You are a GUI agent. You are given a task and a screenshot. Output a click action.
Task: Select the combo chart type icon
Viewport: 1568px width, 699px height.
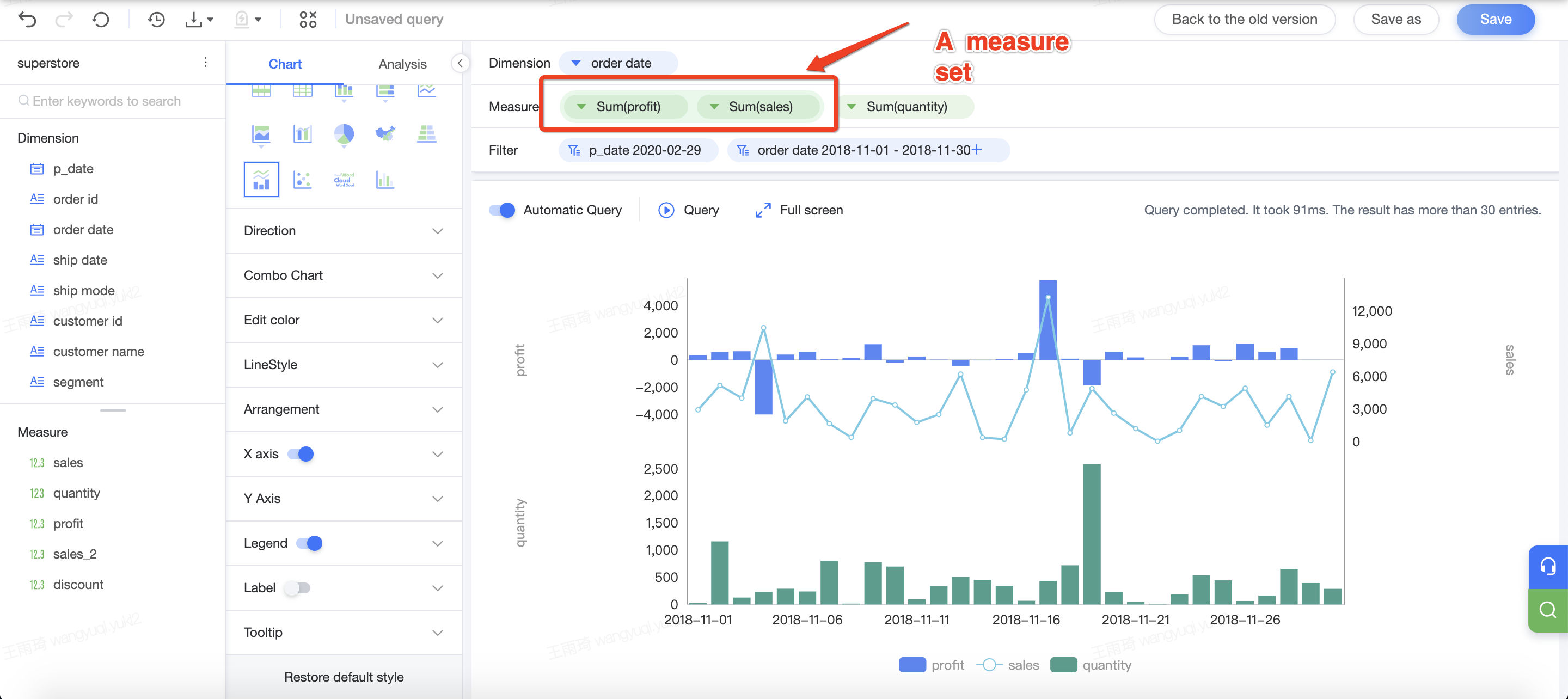point(261,180)
